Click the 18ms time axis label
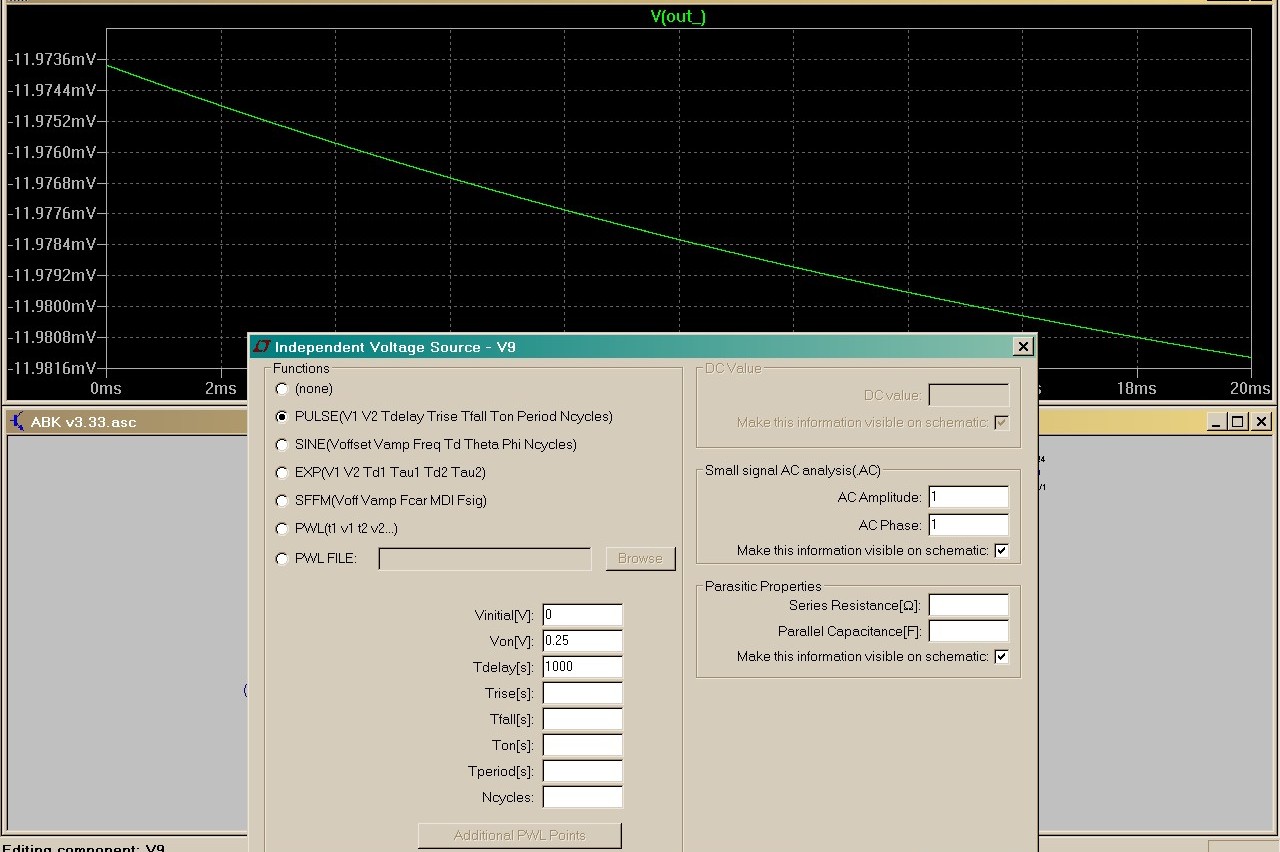The height and width of the screenshot is (852, 1280). point(1136,388)
